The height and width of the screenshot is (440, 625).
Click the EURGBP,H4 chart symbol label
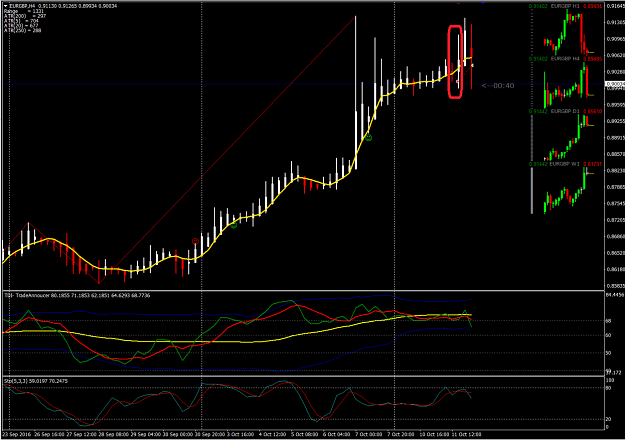tap(22, 6)
